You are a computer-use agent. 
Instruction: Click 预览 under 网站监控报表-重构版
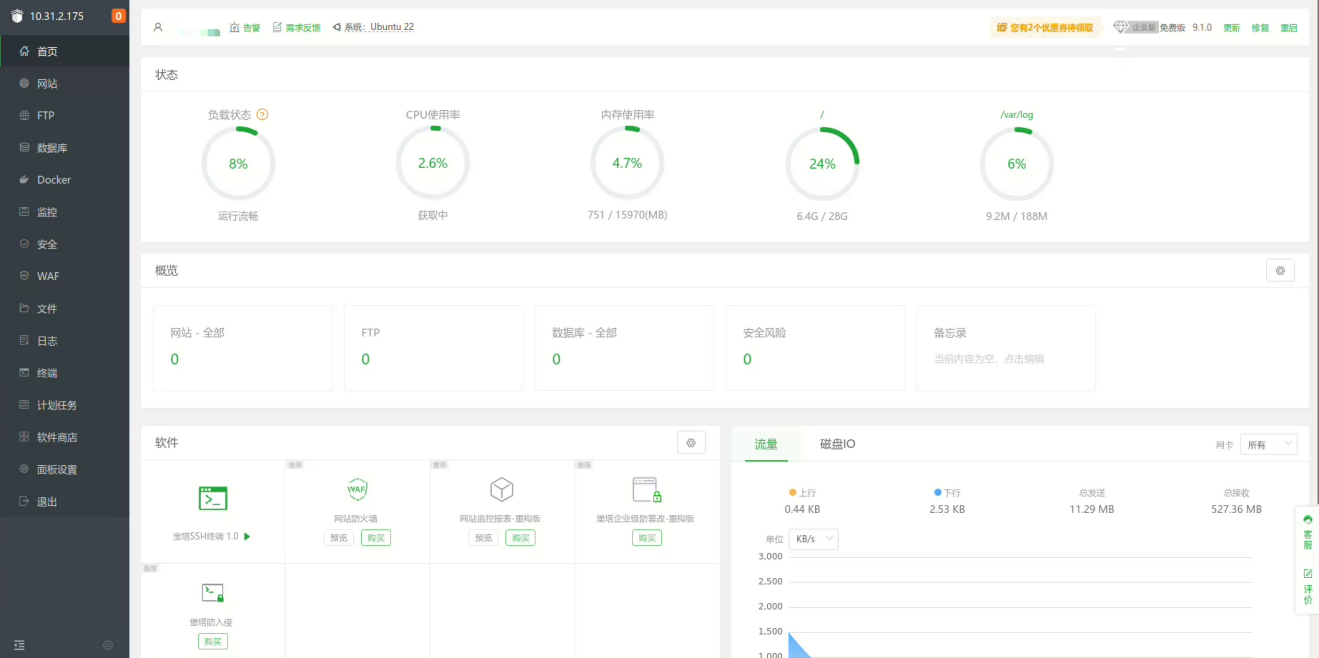point(483,538)
